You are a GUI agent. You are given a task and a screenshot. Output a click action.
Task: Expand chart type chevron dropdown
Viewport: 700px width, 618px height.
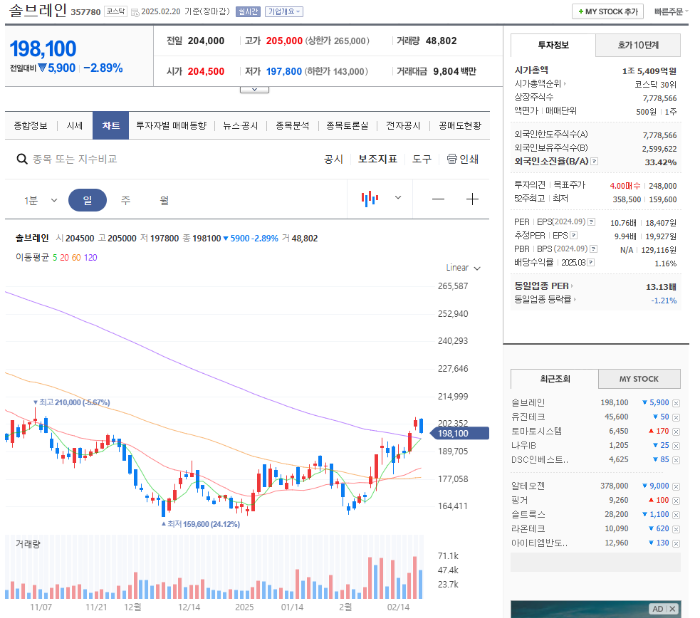[398, 198]
